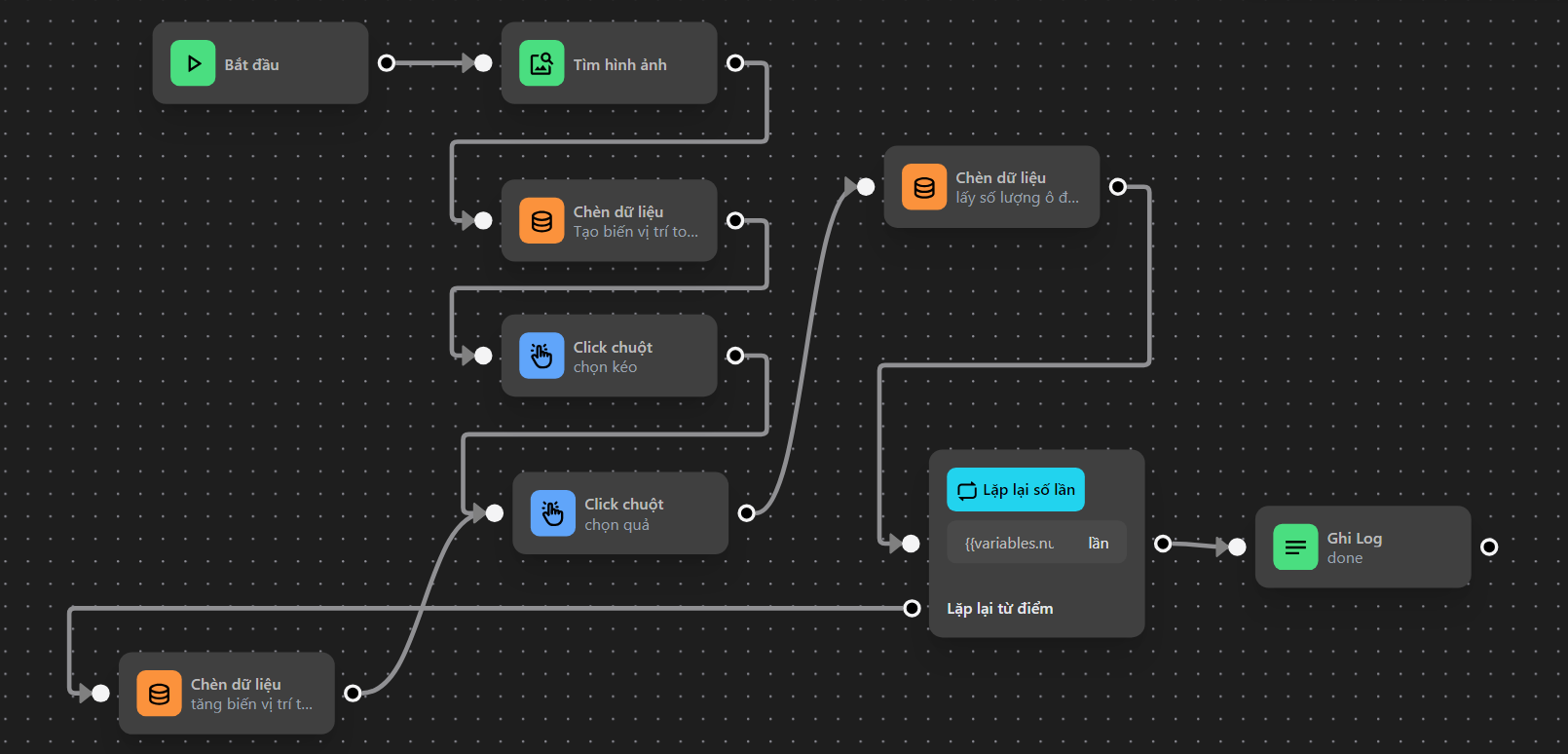
Task: Click database icon on 'lấy số lượng ô' node
Action: coord(924,187)
